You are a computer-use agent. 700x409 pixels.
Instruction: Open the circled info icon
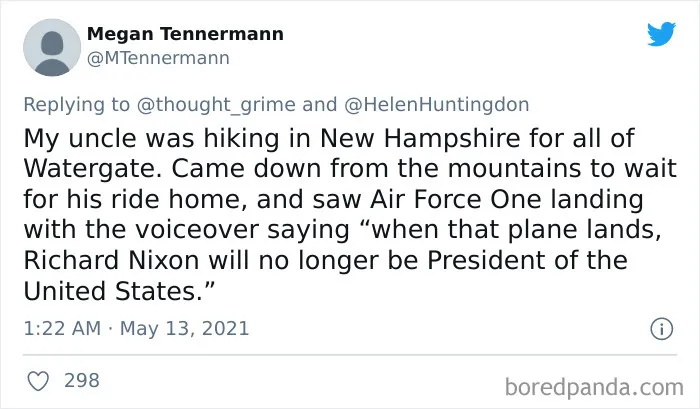pyautogui.click(x=661, y=329)
